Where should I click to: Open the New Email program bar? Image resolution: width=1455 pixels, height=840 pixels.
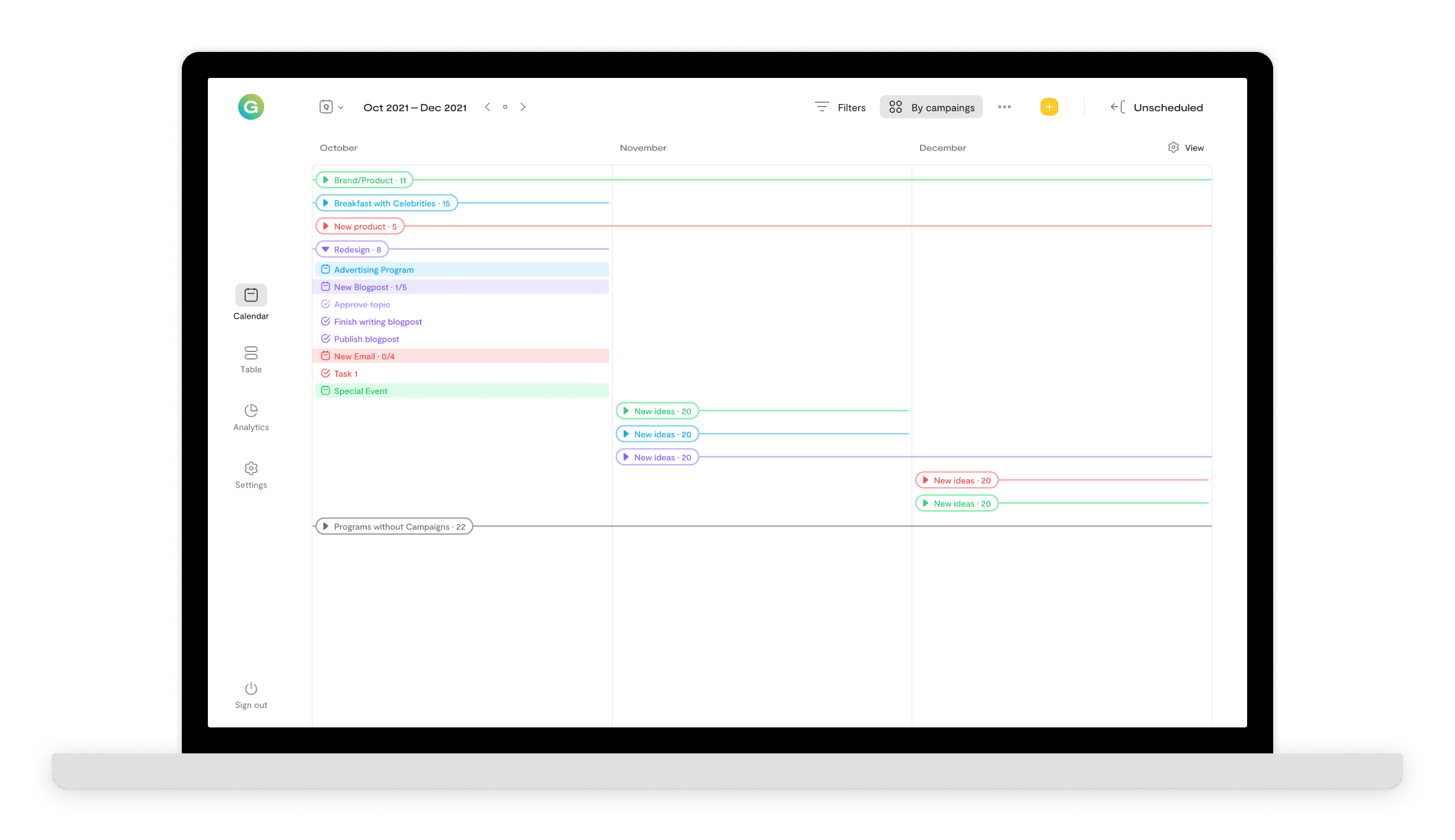(x=462, y=356)
